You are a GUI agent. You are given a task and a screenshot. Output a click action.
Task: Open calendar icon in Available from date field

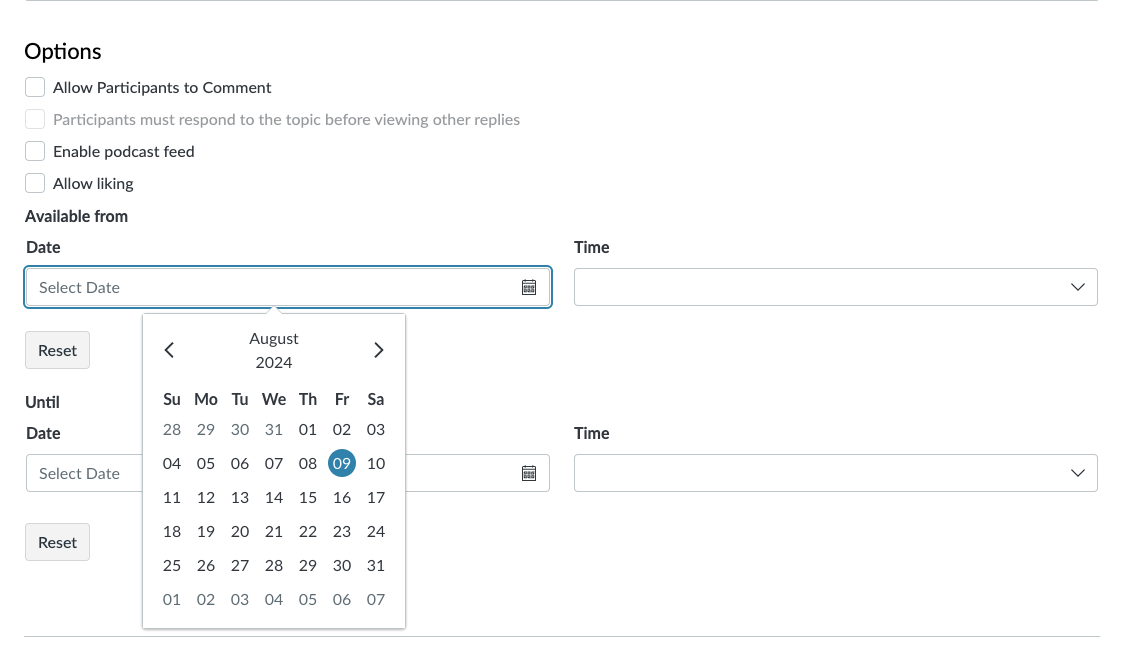pos(529,287)
